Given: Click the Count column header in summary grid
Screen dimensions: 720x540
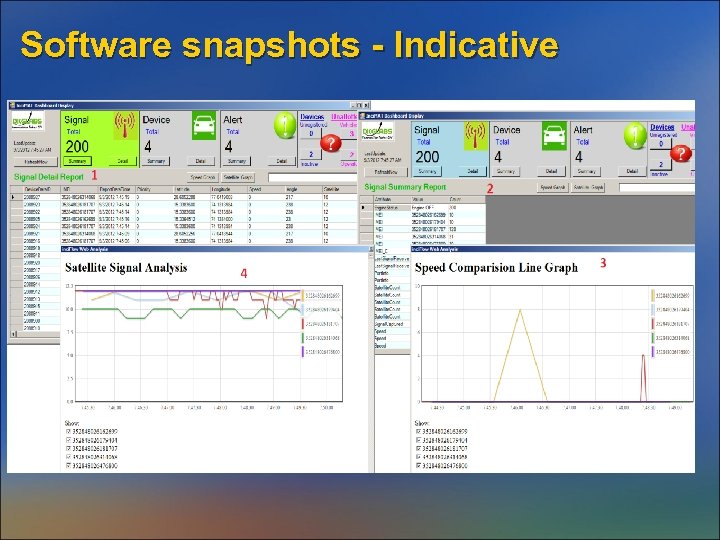Looking at the screenshot, I should pyautogui.click(x=466, y=199).
